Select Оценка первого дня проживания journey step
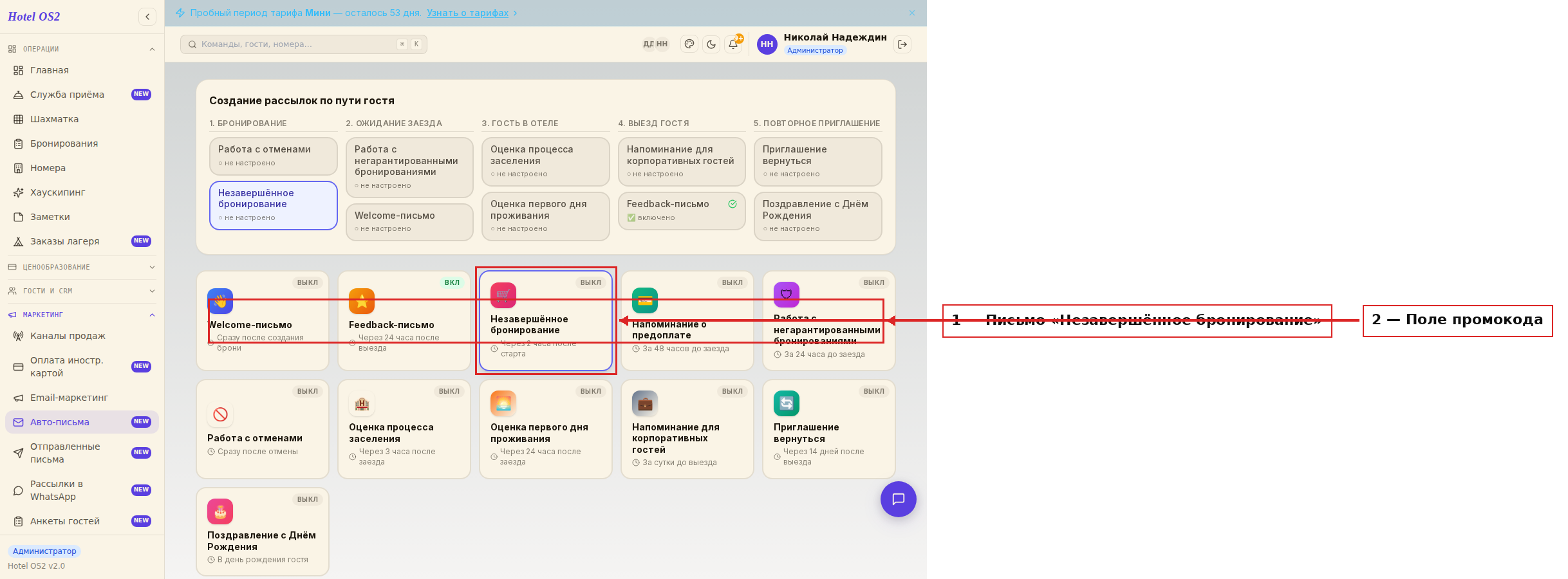 pos(546,216)
